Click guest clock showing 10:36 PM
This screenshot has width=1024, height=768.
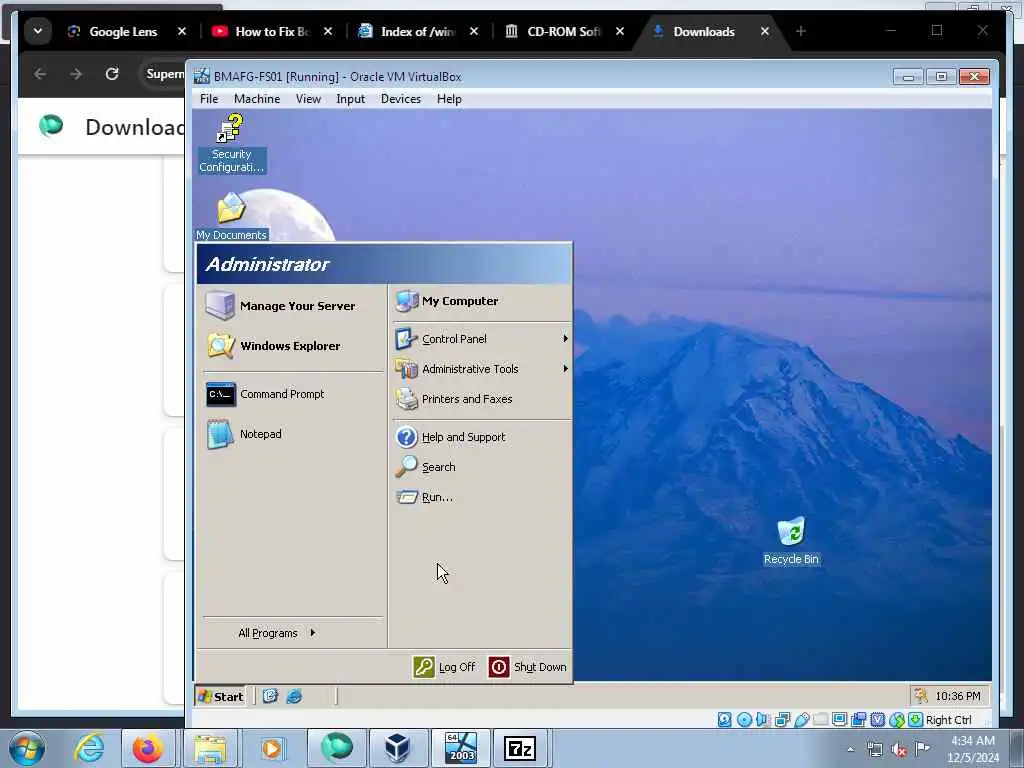coord(957,696)
